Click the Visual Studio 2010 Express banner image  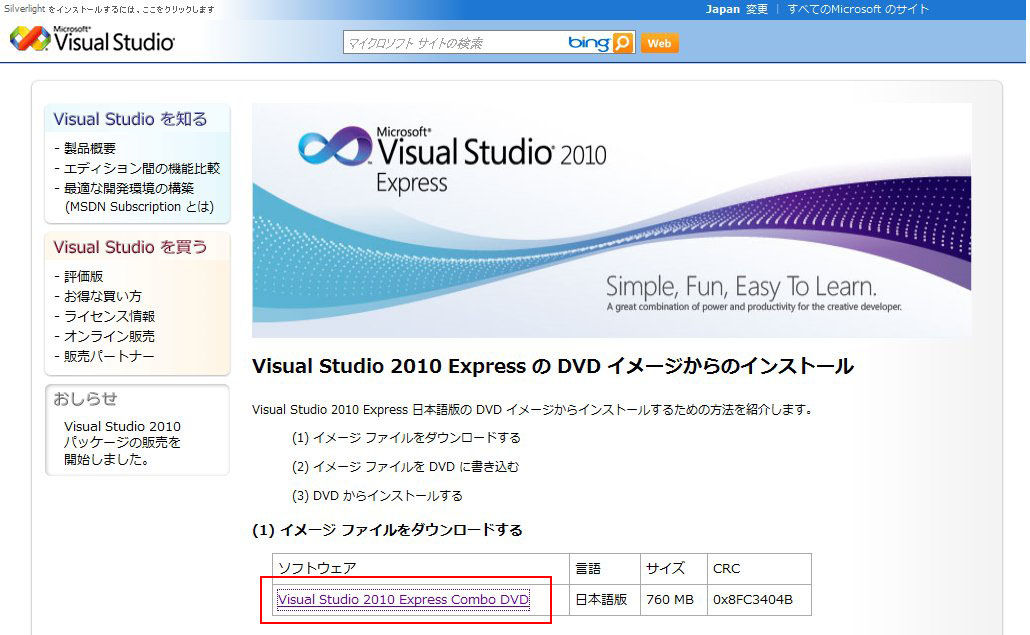point(611,220)
